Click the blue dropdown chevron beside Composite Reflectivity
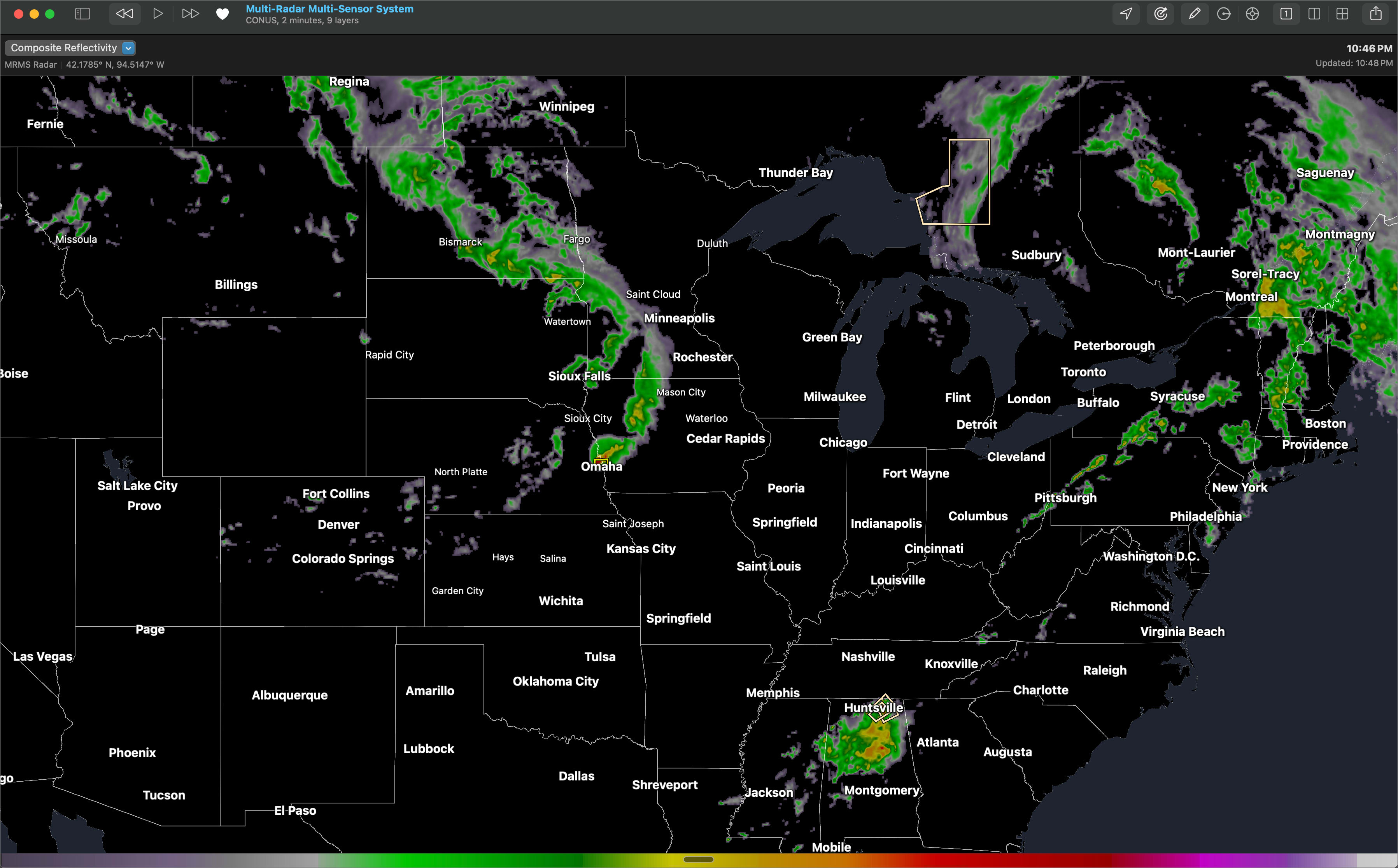 coord(129,48)
